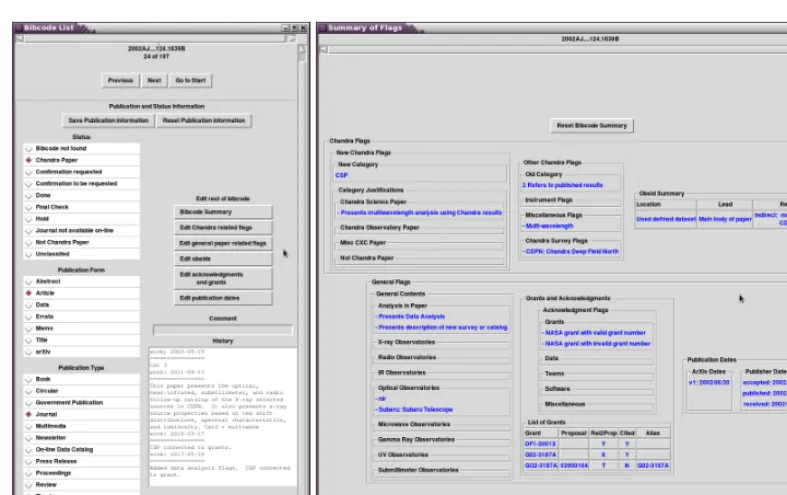Select Bibcode not found status
The image size is (787, 495).
[x=81, y=149]
